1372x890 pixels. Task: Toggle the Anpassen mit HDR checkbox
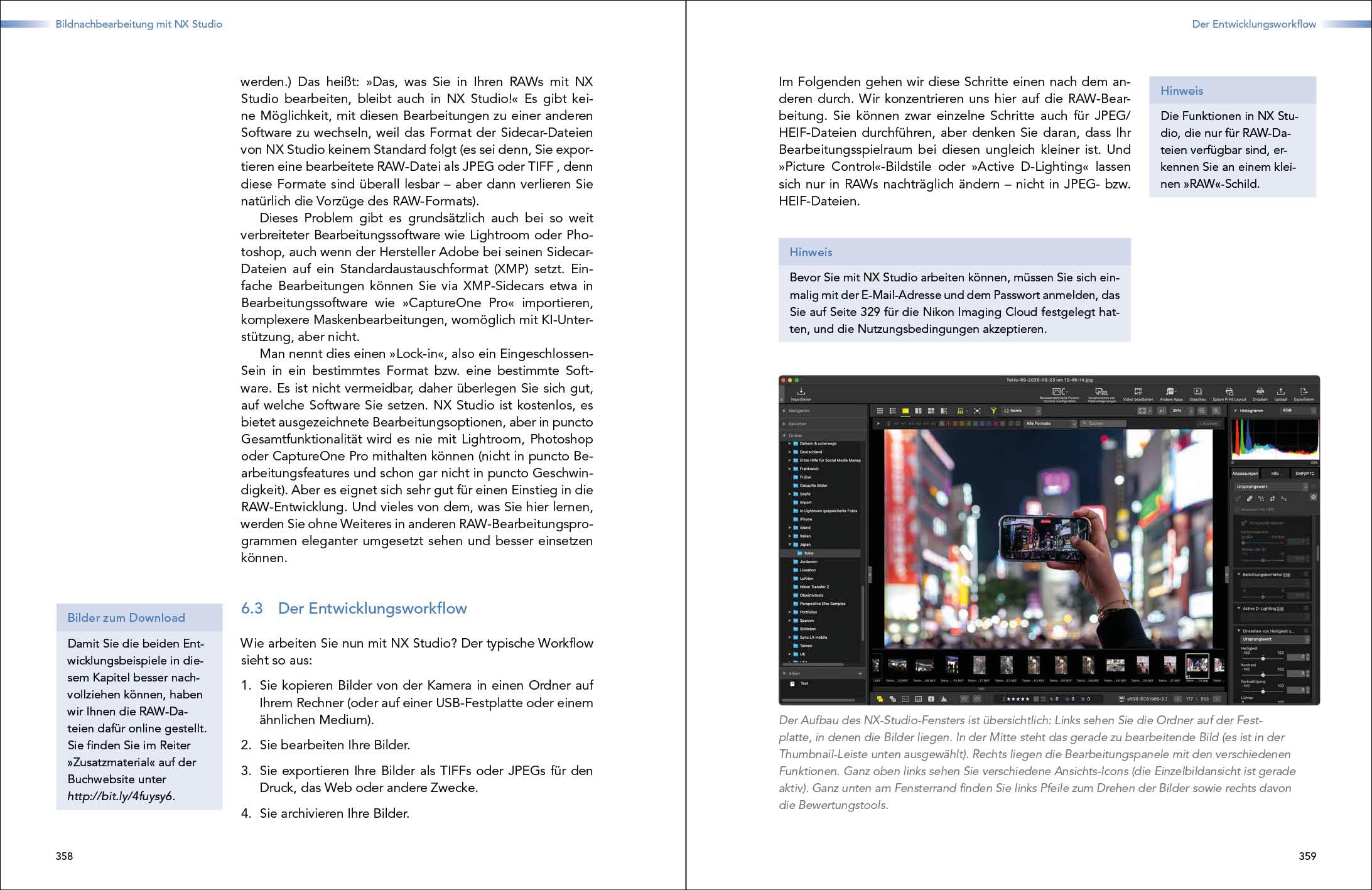coord(1236,509)
